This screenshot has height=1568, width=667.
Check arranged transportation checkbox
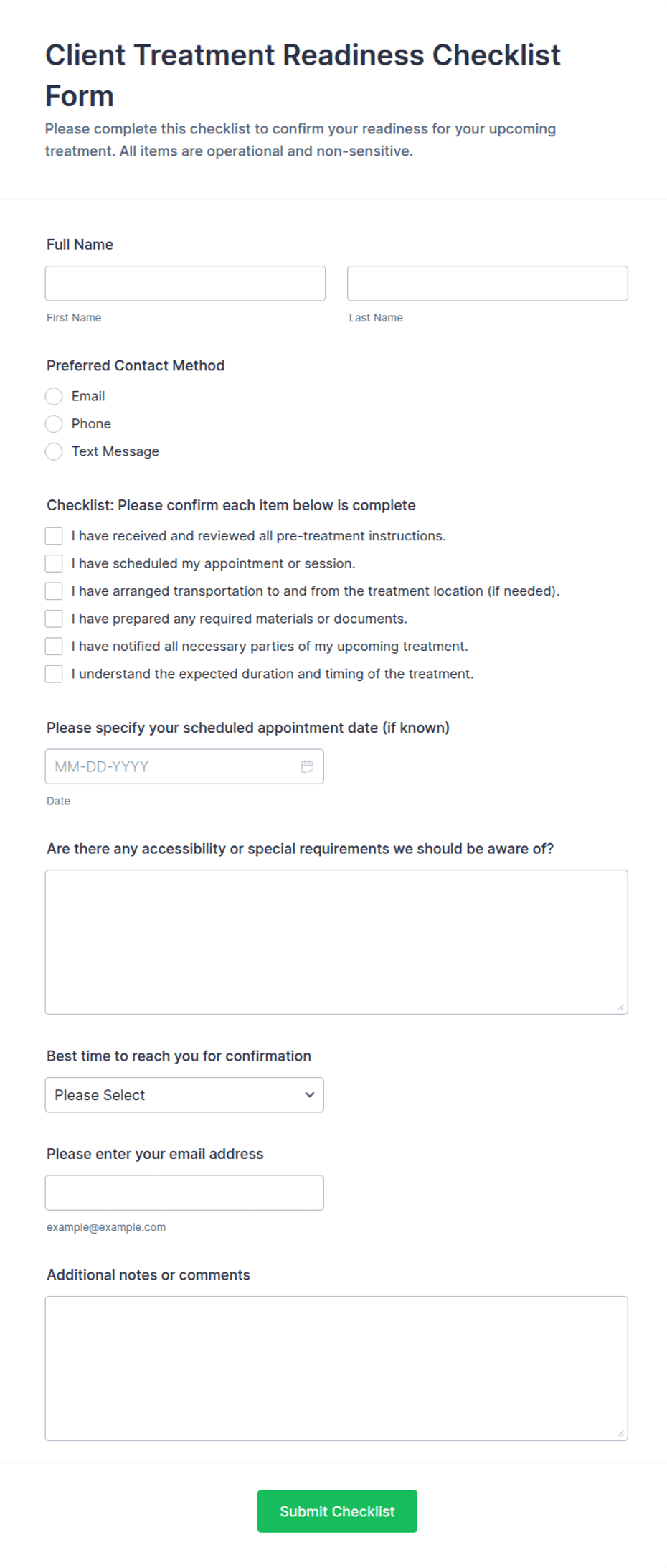coord(54,591)
